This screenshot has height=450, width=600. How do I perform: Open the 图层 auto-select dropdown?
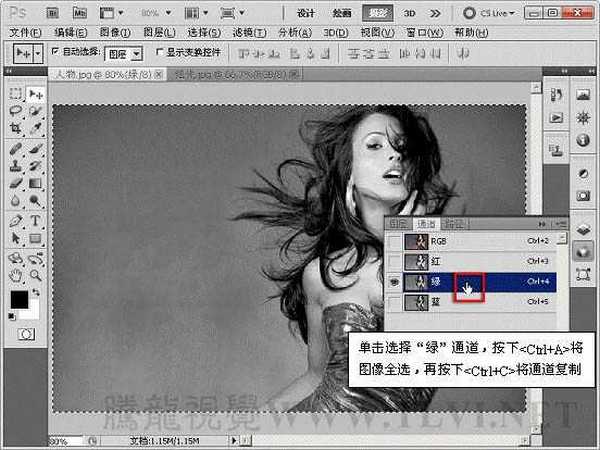[137, 52]
